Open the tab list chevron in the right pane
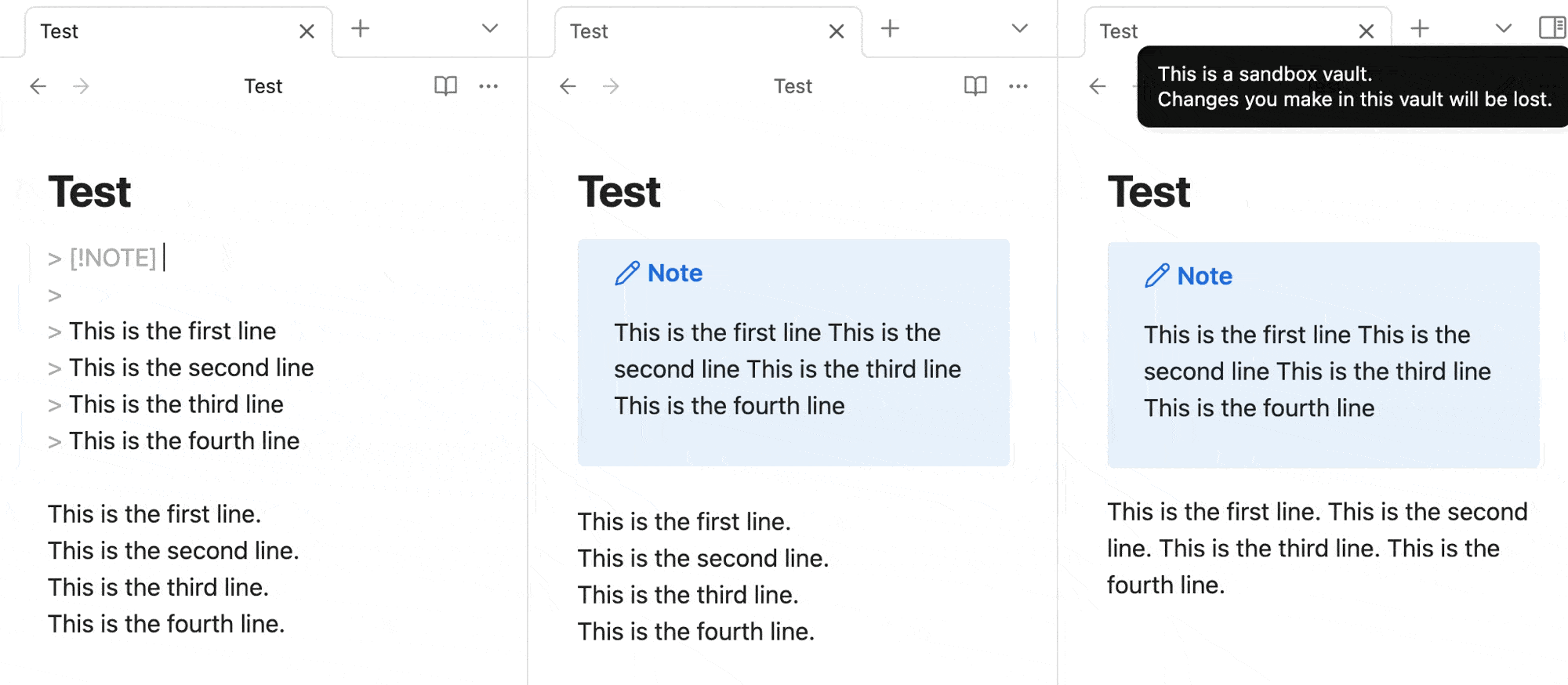This screenshot has width=1568, height=685. 1501,28
